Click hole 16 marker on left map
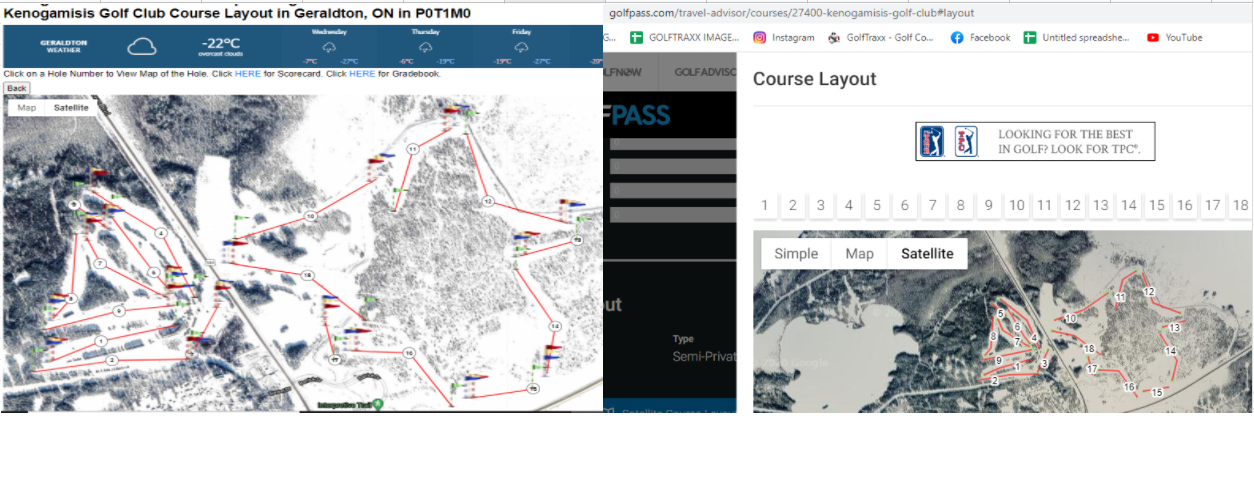Image resolution: width=1254 pixels, height=481 pixels. [x=409, y=353]
